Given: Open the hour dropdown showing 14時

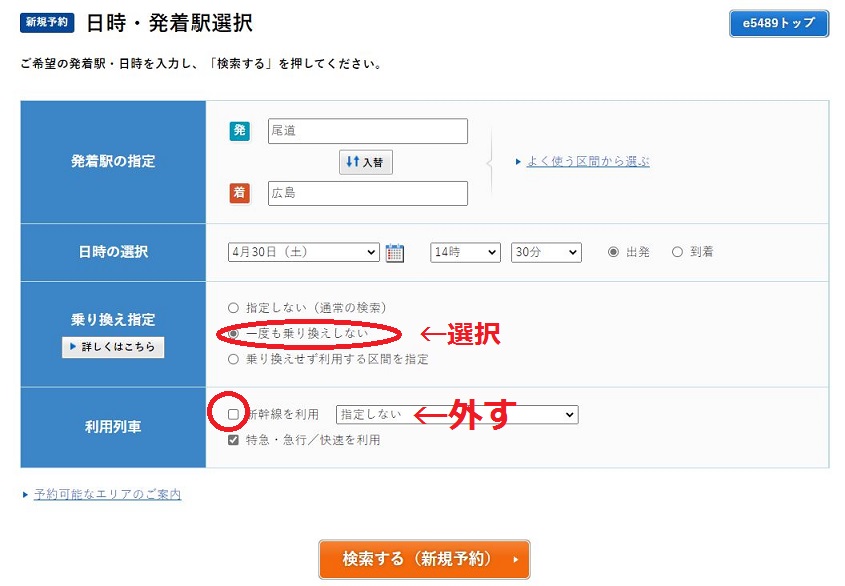Looking at the screenshot, I should [465, 252].
